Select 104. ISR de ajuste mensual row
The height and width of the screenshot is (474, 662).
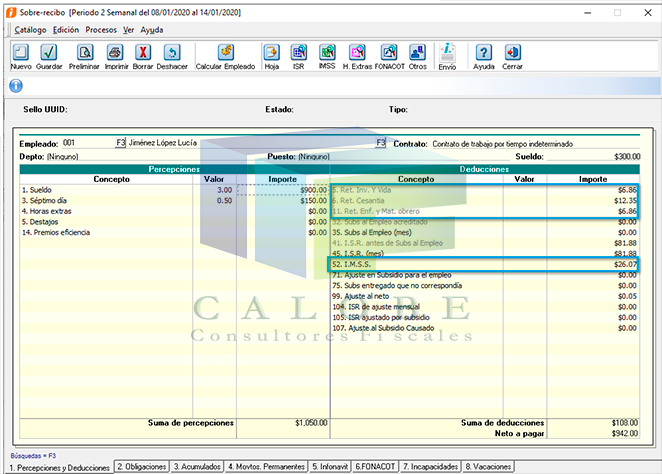pyautogui.click(x=485, y=306)
